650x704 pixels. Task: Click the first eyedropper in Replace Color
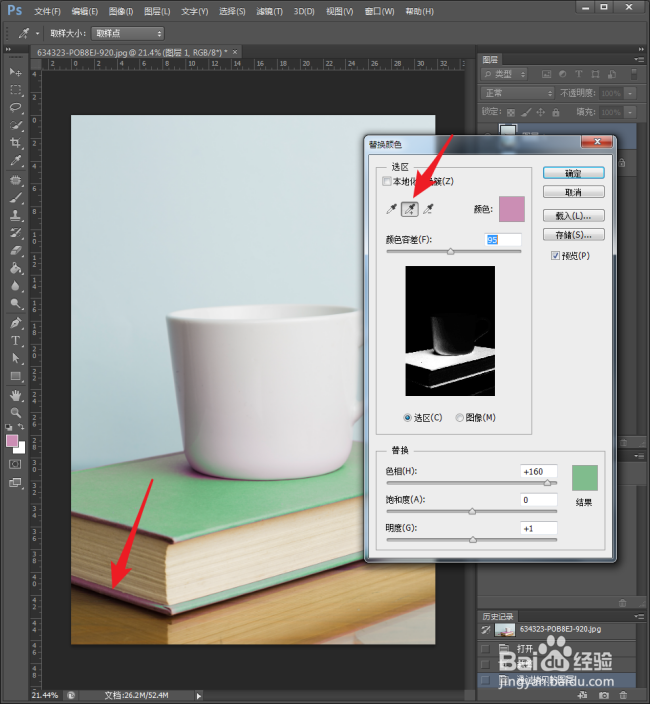[391, 209]
